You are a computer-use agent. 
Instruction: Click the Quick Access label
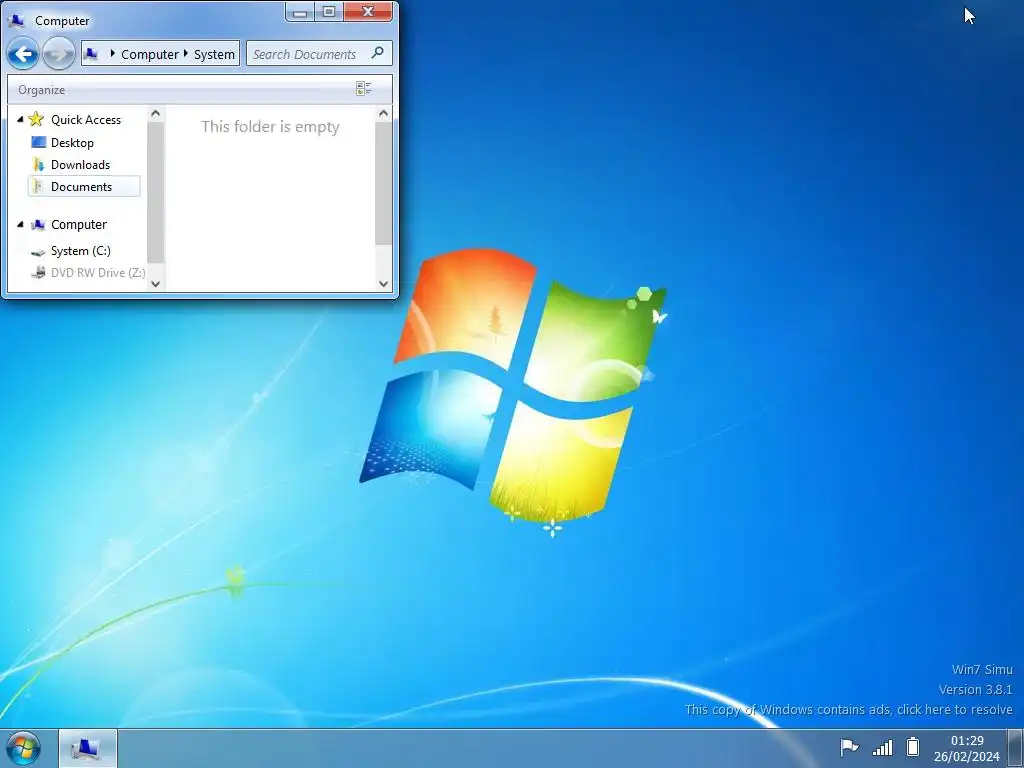[86, 120]
